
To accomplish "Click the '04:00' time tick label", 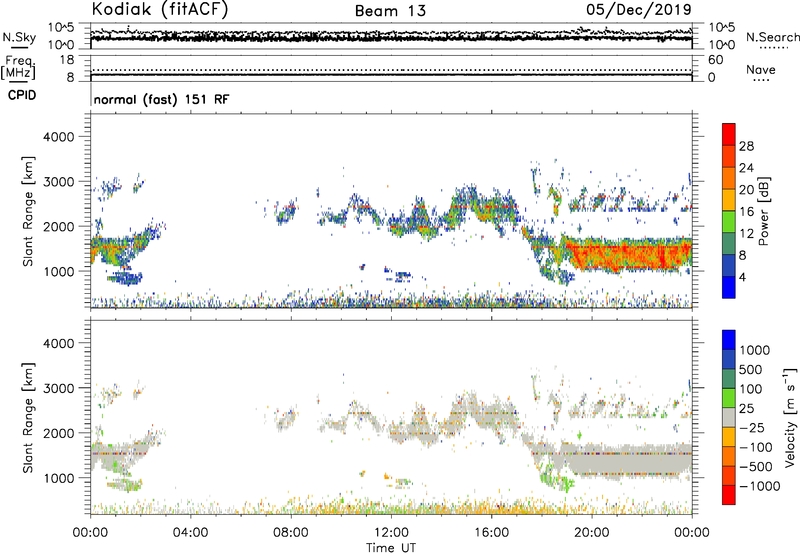I will click(190, 533).
